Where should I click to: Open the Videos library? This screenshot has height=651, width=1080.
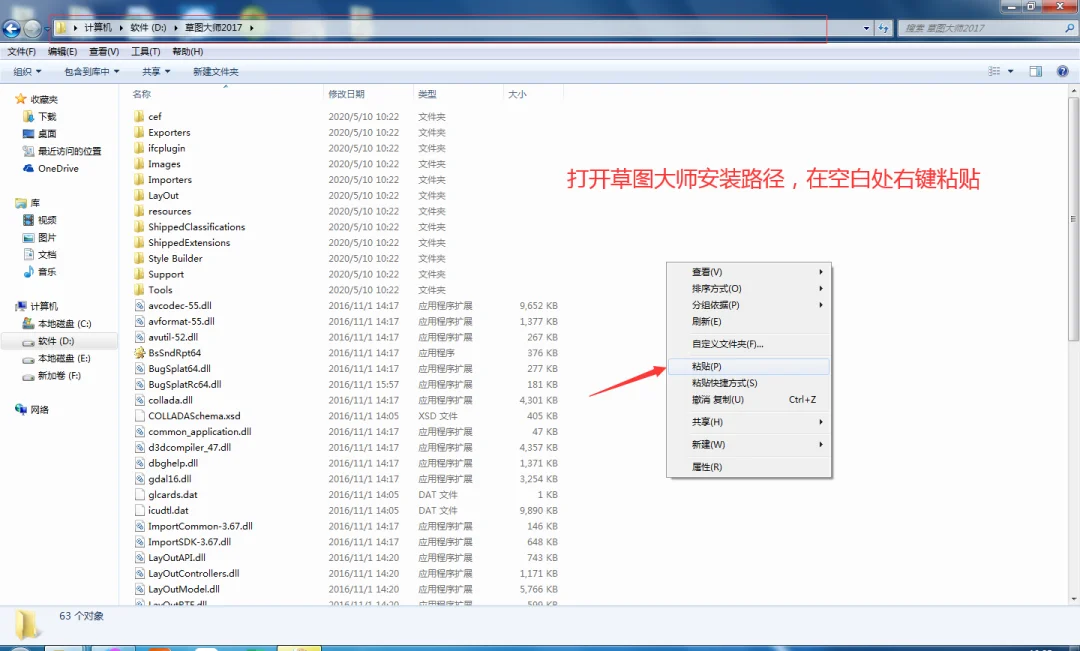tap(40, 220)
